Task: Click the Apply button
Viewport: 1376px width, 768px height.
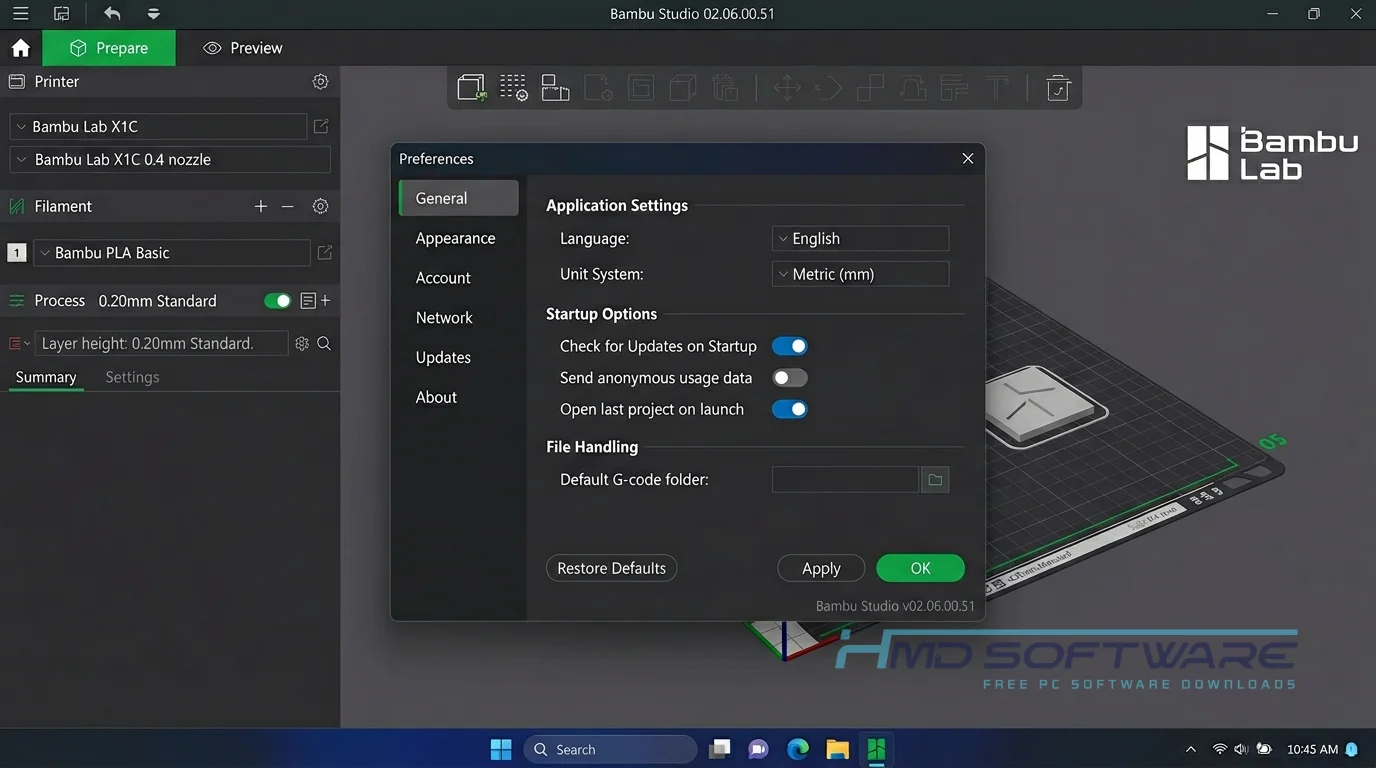Action: tap(821, 568)
